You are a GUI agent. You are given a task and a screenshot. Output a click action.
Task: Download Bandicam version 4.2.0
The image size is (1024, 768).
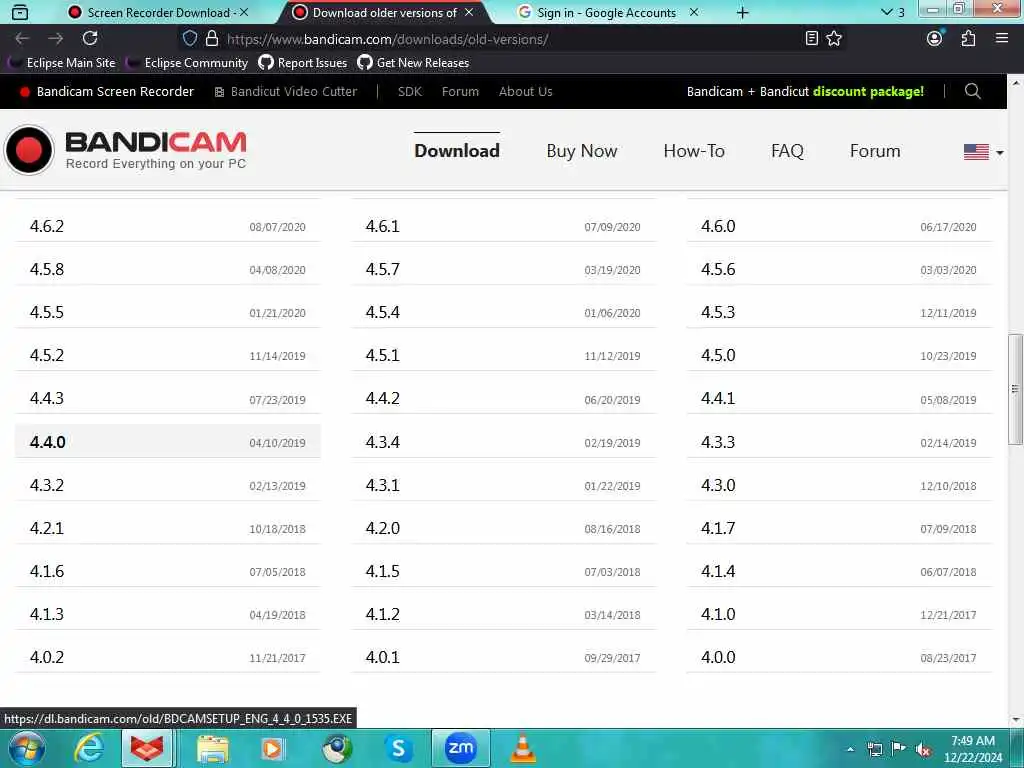pyautogui.click(x=504, y=528)
